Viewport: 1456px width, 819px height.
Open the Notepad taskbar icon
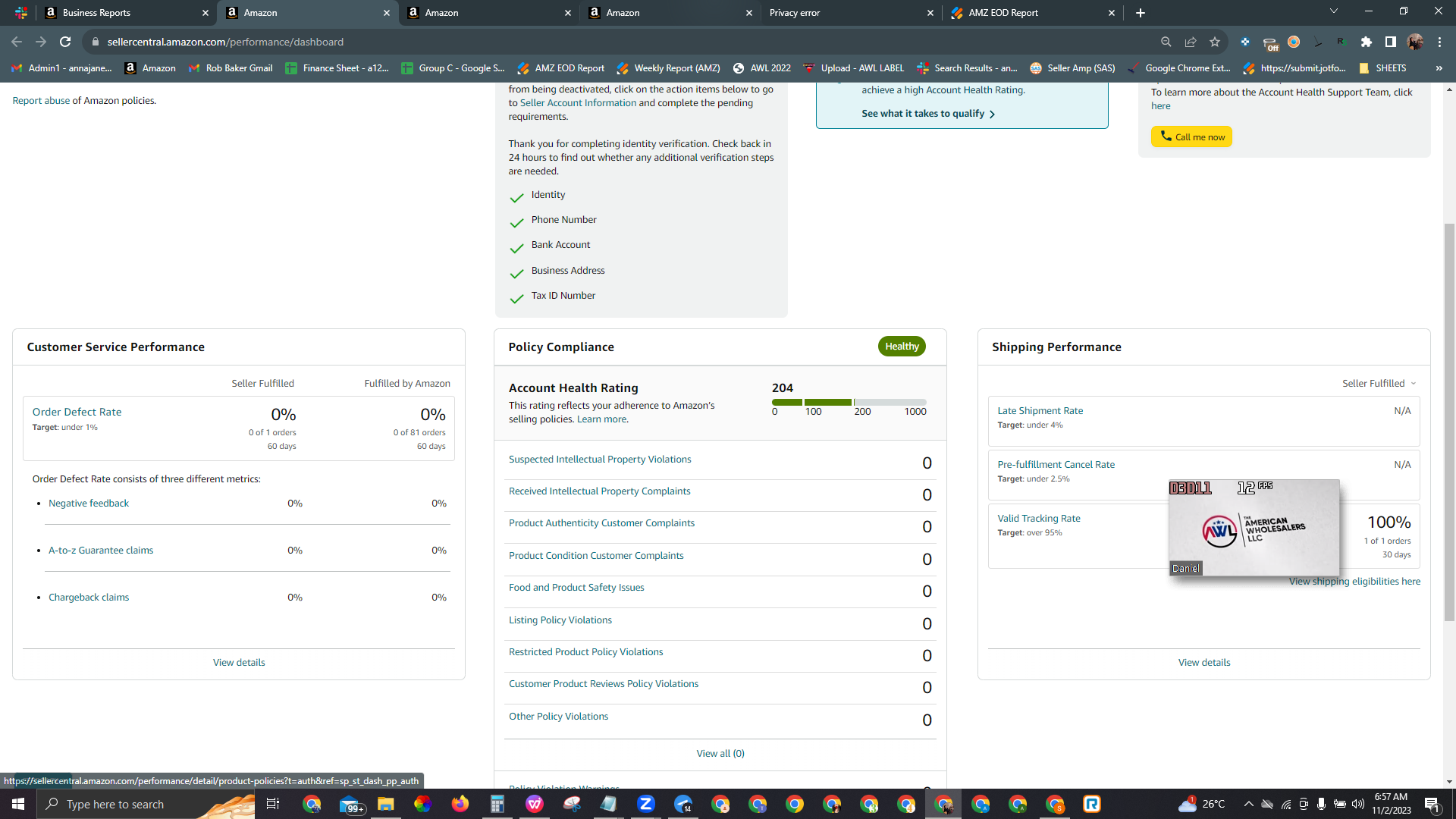[609, 804]
